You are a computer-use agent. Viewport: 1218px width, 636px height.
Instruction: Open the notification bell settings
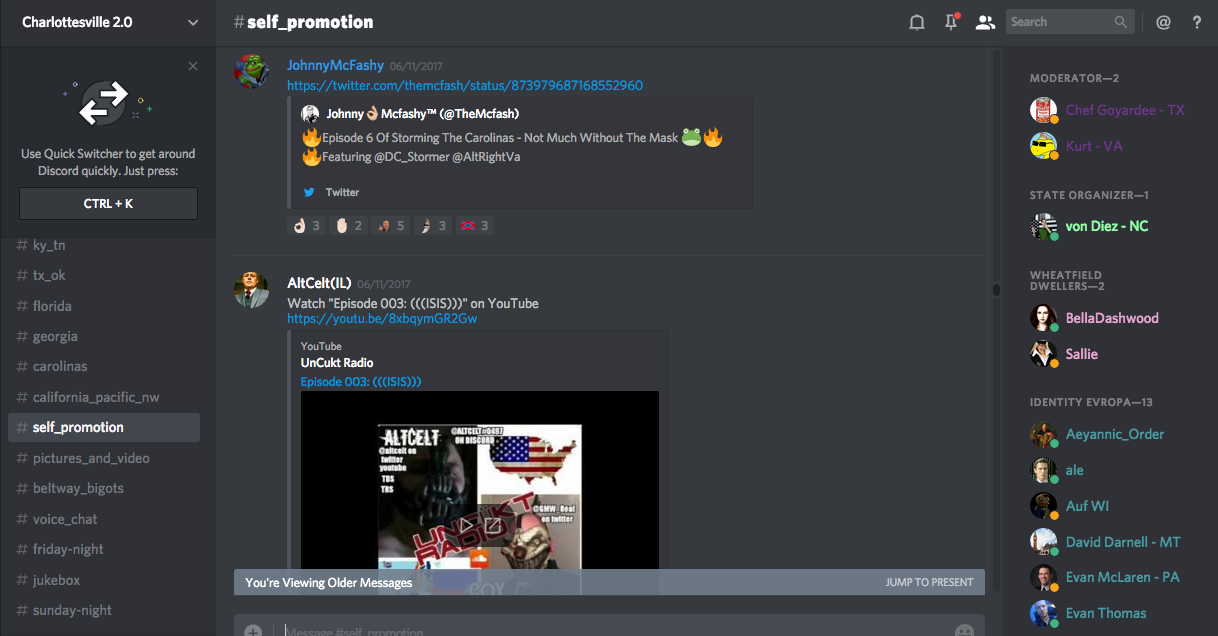tap(916, 22)
